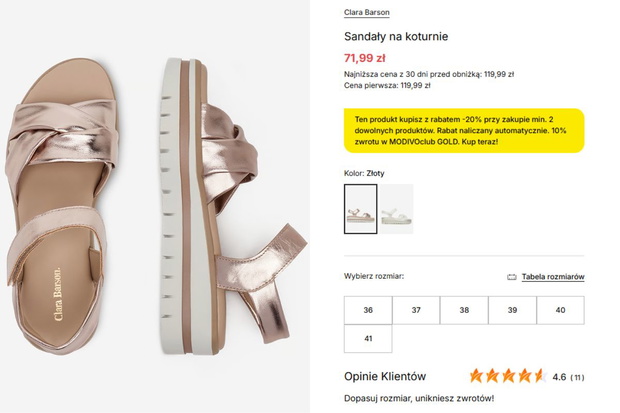Open the side-view sandal sole photo
Screen dimensions: 620x413
point(233,206)
